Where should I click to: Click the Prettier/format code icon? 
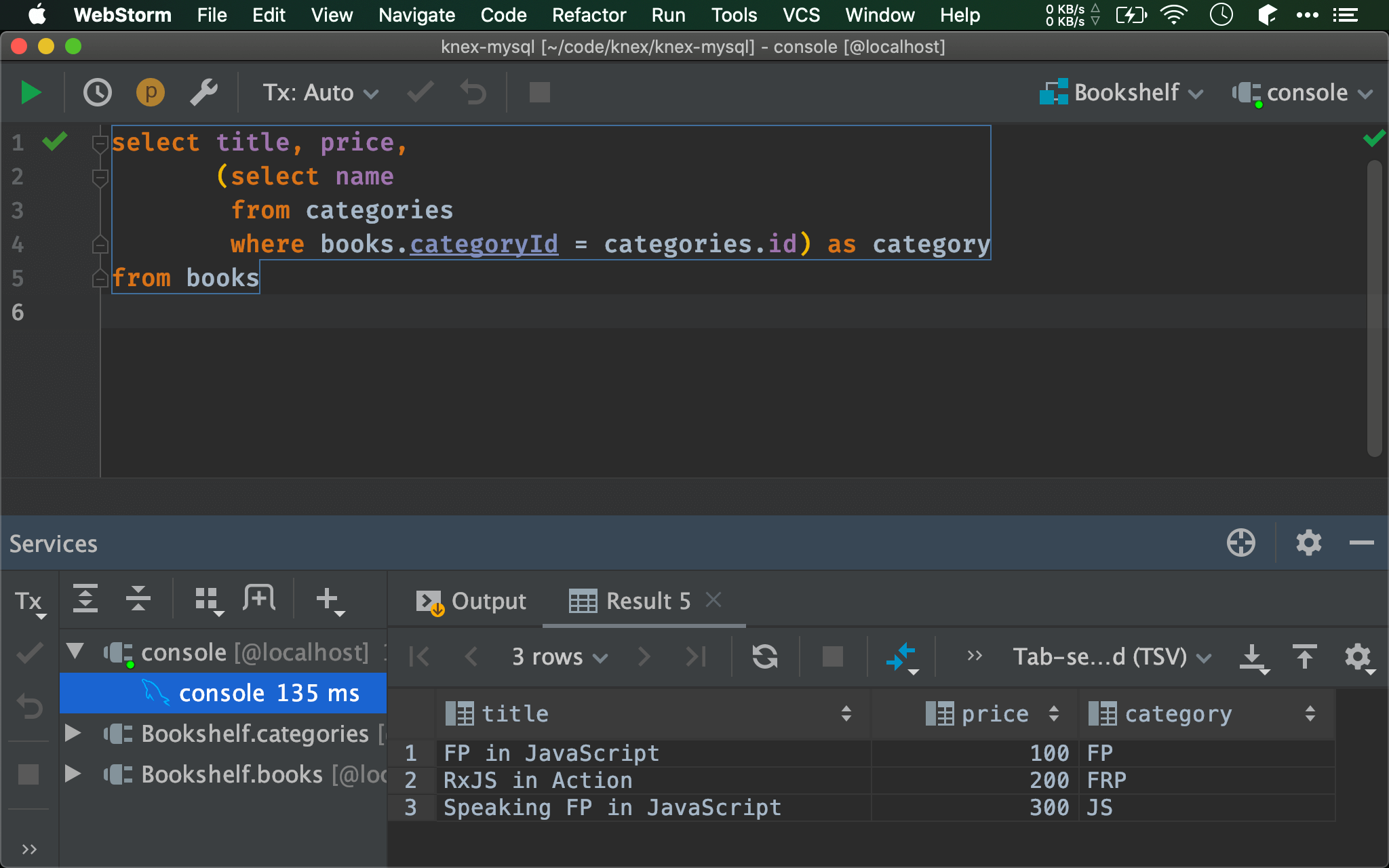click(150, 92)
